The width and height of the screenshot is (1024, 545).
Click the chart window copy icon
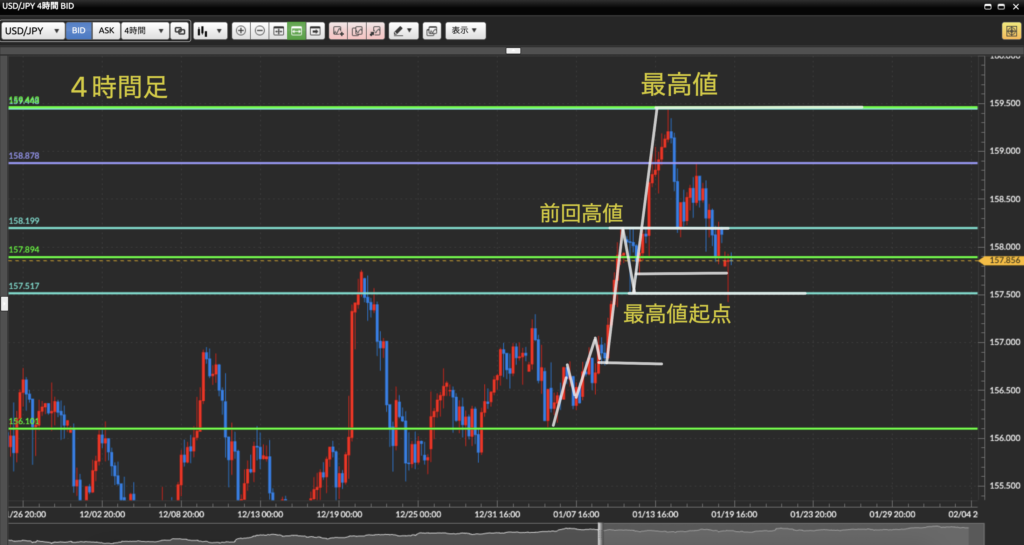[431, 31]
